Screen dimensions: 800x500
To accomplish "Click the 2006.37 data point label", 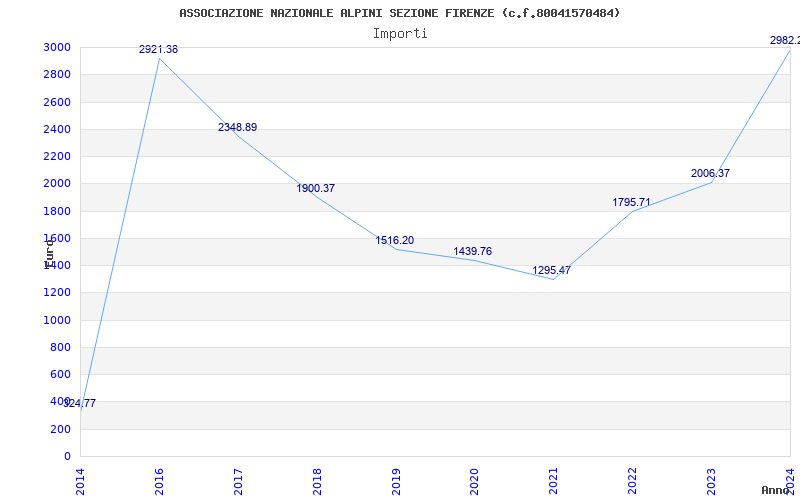I will click(710, 173).
